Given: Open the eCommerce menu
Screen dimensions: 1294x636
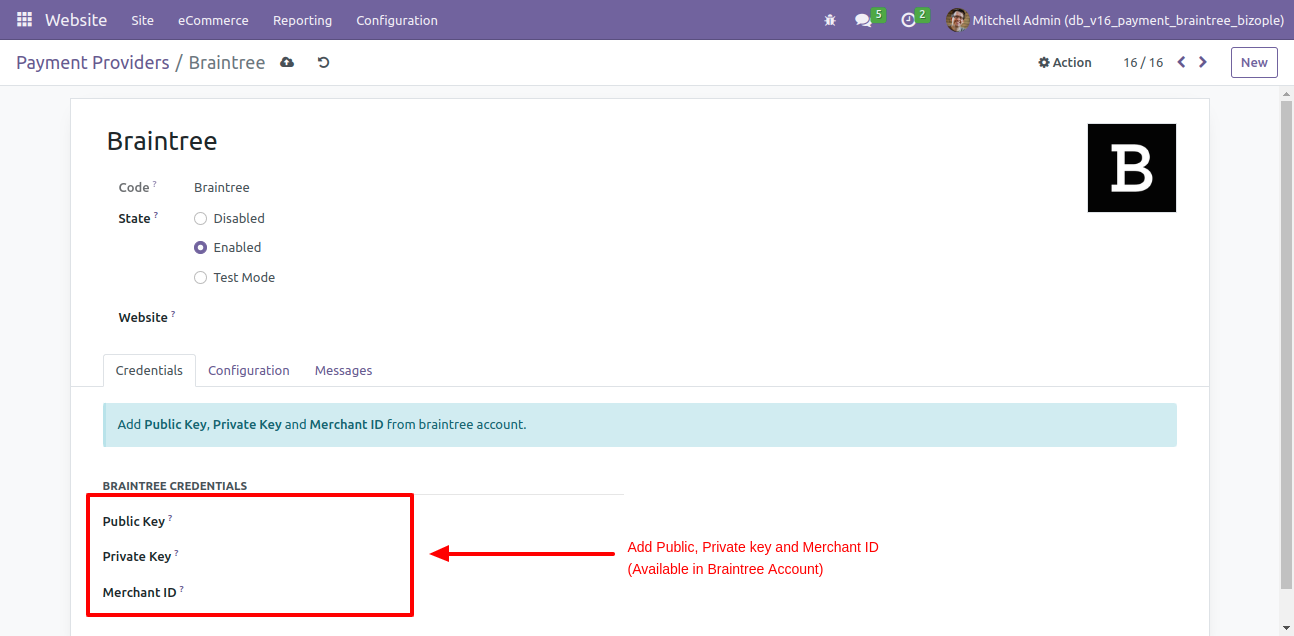Looking at the screenshot, I should pyautogui.click(x=213, y=20).
